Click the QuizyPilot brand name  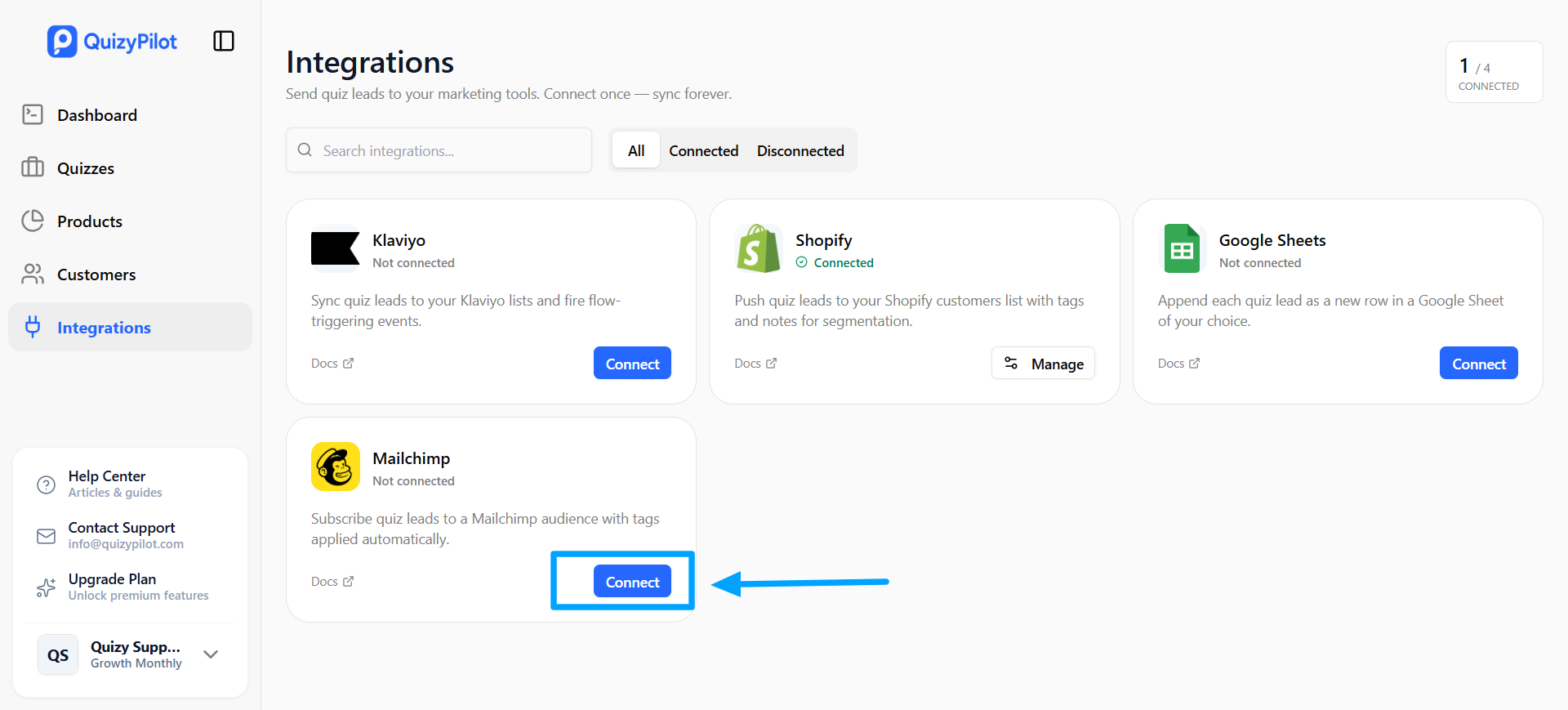pos(131,42)
